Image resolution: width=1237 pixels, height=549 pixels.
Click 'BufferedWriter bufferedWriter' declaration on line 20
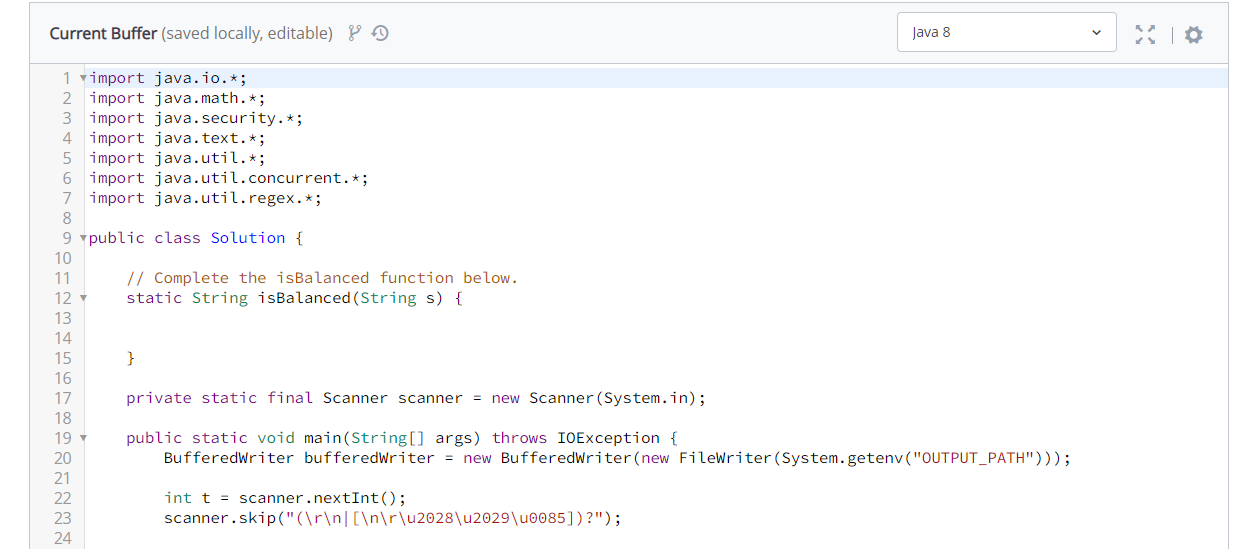click(299, 458)
